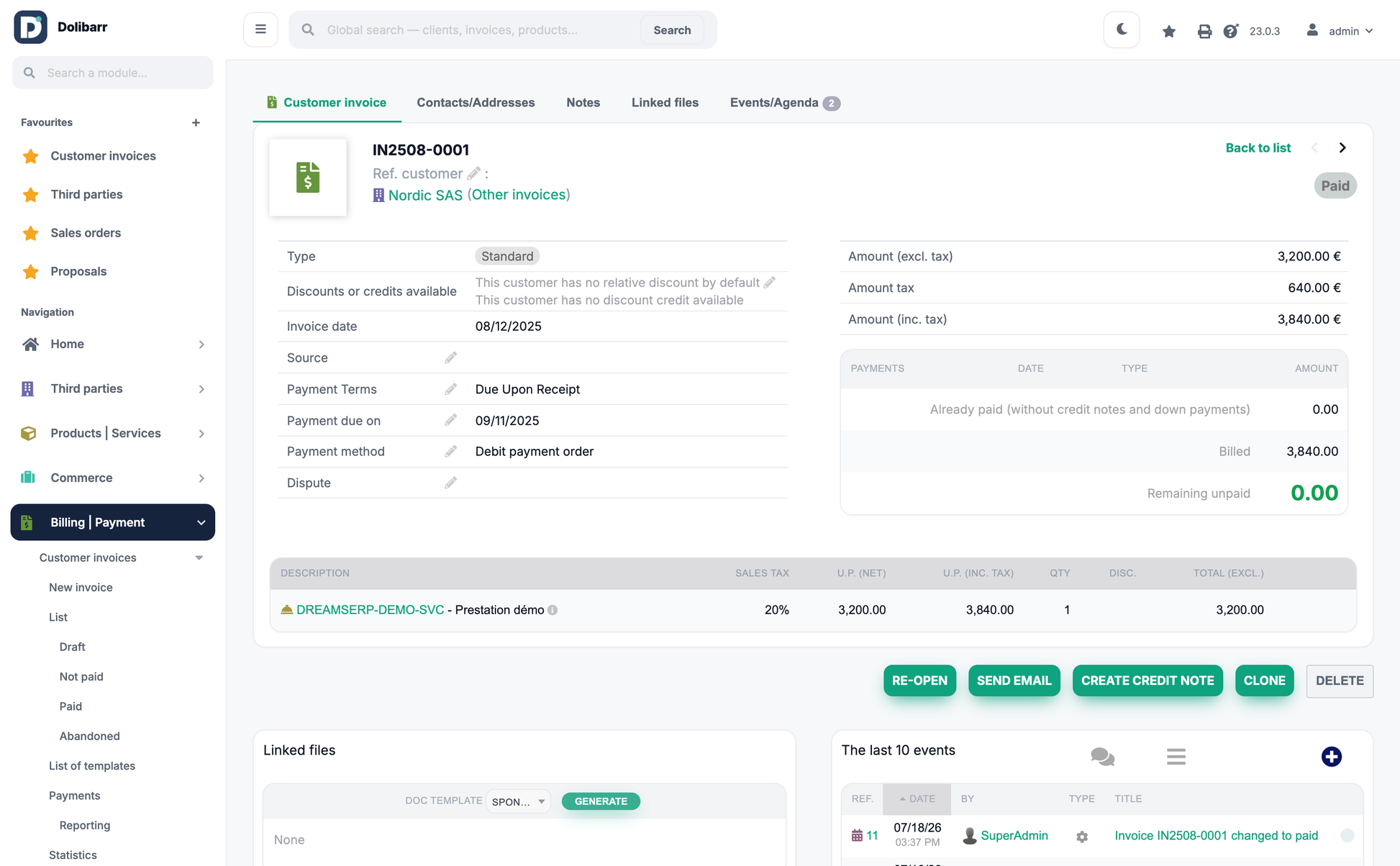Click star icon next to Third parties favourite
The height and width of the screenshot is (866, 1400).
point(30,194)
